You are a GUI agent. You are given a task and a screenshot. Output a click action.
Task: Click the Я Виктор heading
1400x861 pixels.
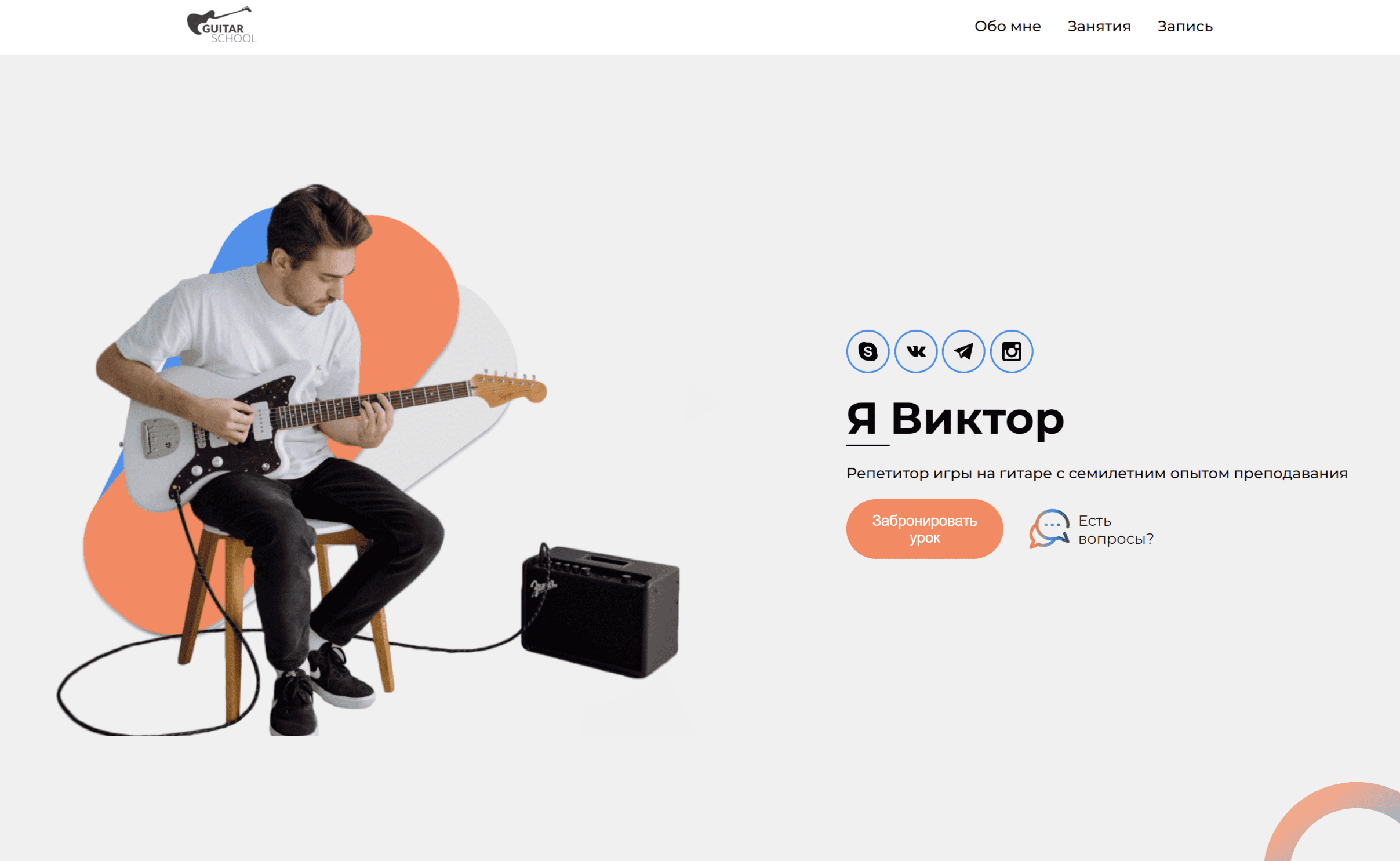955,419
